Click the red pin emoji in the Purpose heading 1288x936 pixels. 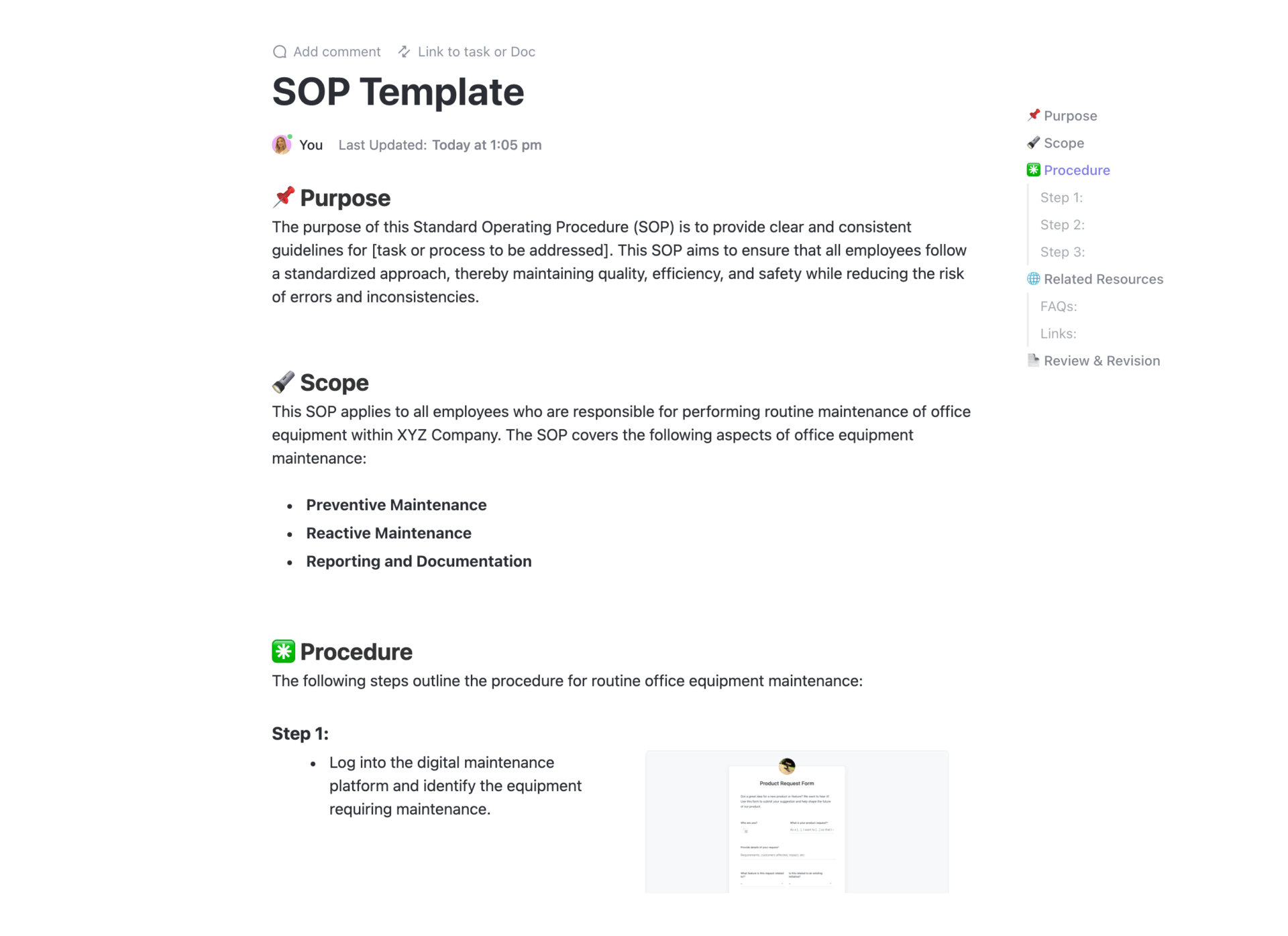pyautogui.click(x=282, y=196)
